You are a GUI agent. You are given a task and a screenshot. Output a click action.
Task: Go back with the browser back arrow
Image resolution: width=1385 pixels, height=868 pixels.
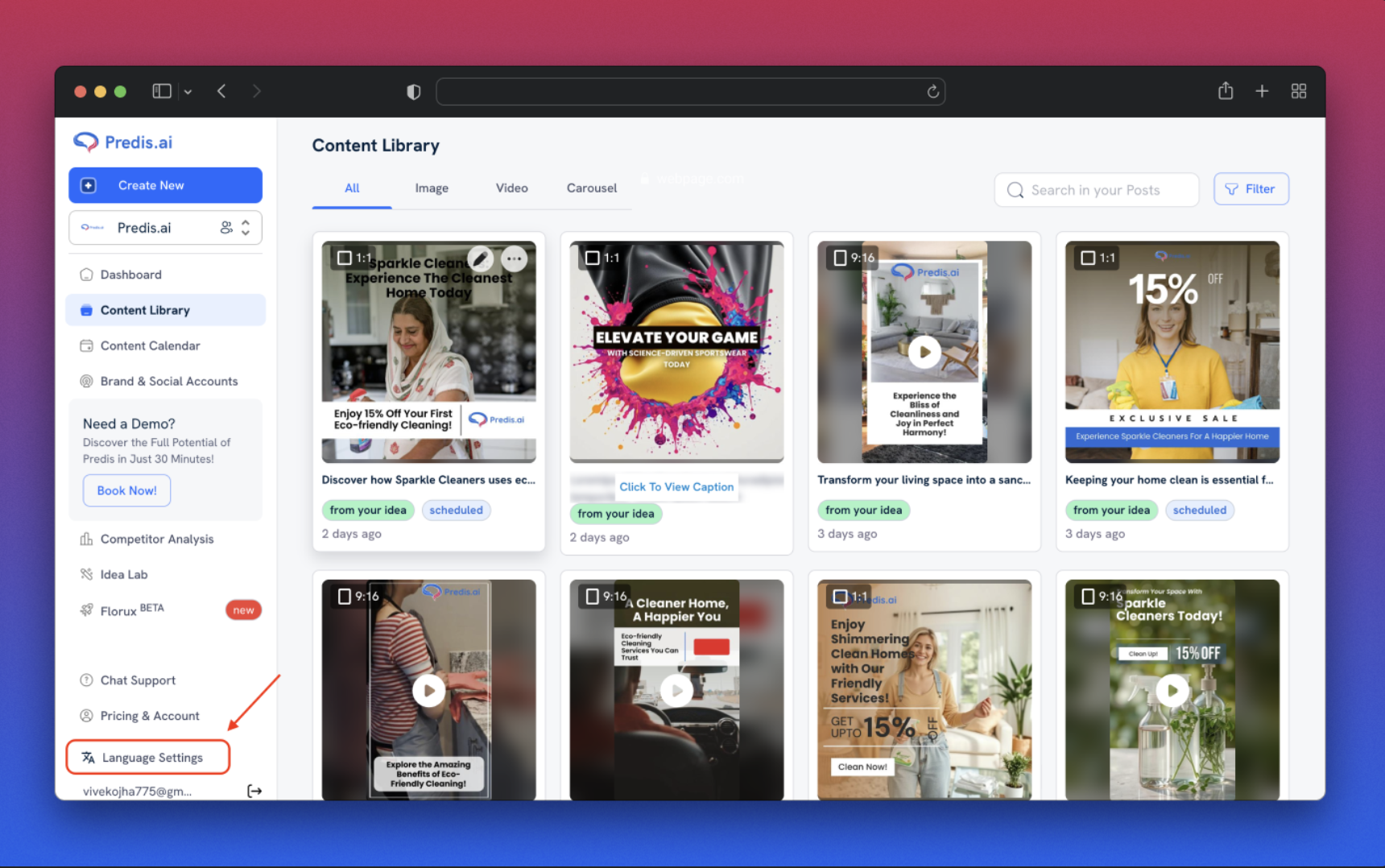(x=221, y=91)
